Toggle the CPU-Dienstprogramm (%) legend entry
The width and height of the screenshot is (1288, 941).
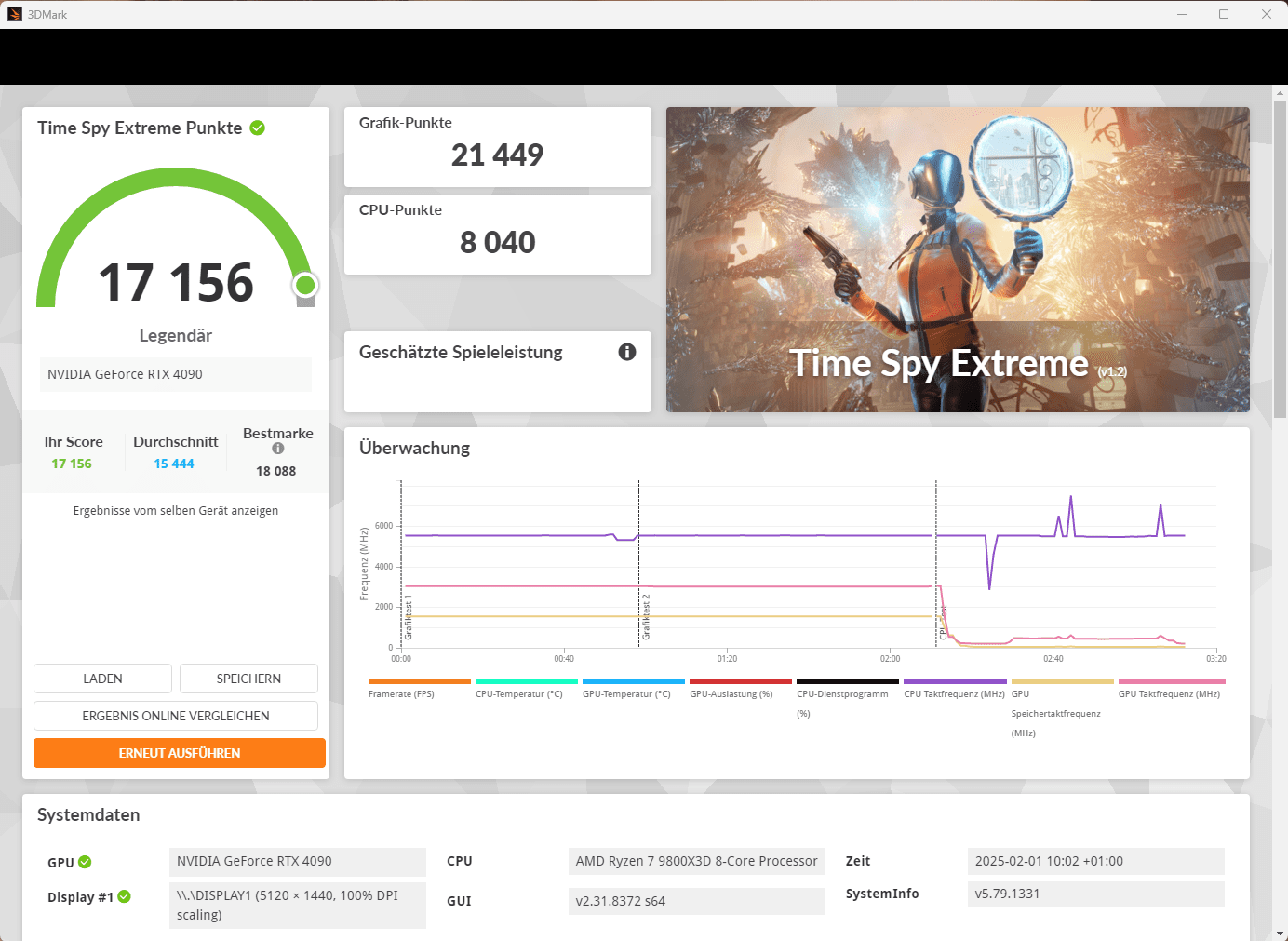(x=848, y=699)
